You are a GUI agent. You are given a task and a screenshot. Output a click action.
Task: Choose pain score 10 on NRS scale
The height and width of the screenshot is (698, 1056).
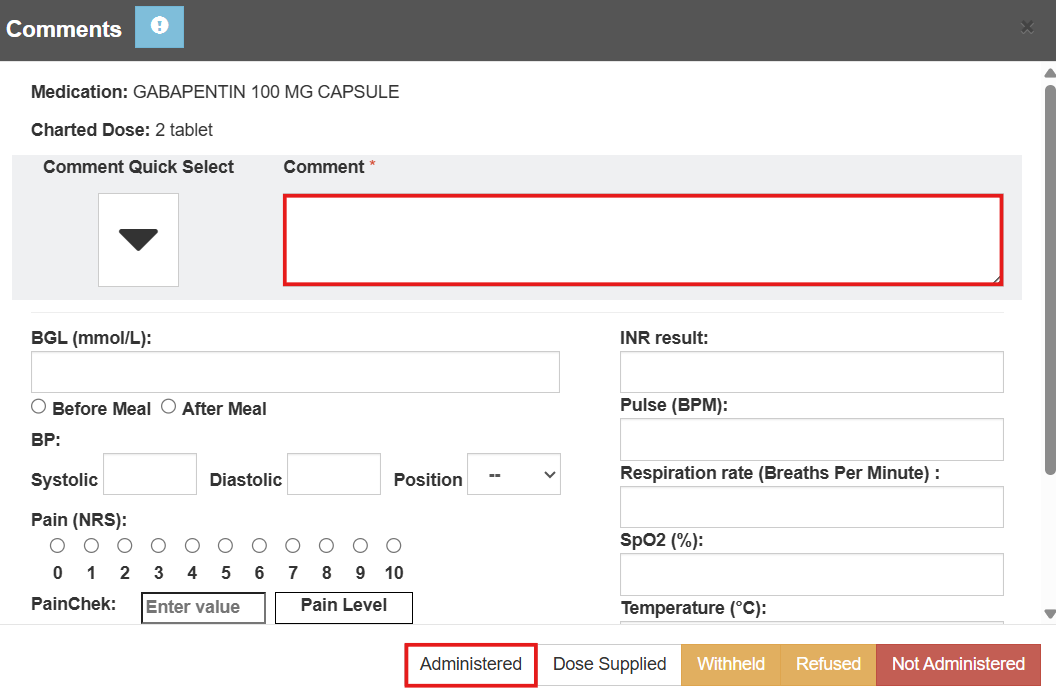pyautogui.click(x=394, y=546)
